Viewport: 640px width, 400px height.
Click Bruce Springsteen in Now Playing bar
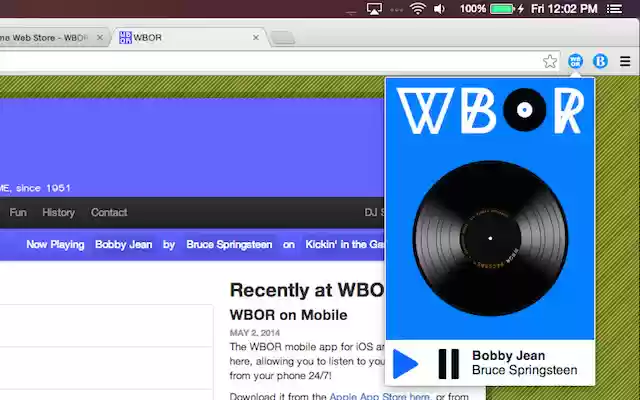click(x=229, y=244)
